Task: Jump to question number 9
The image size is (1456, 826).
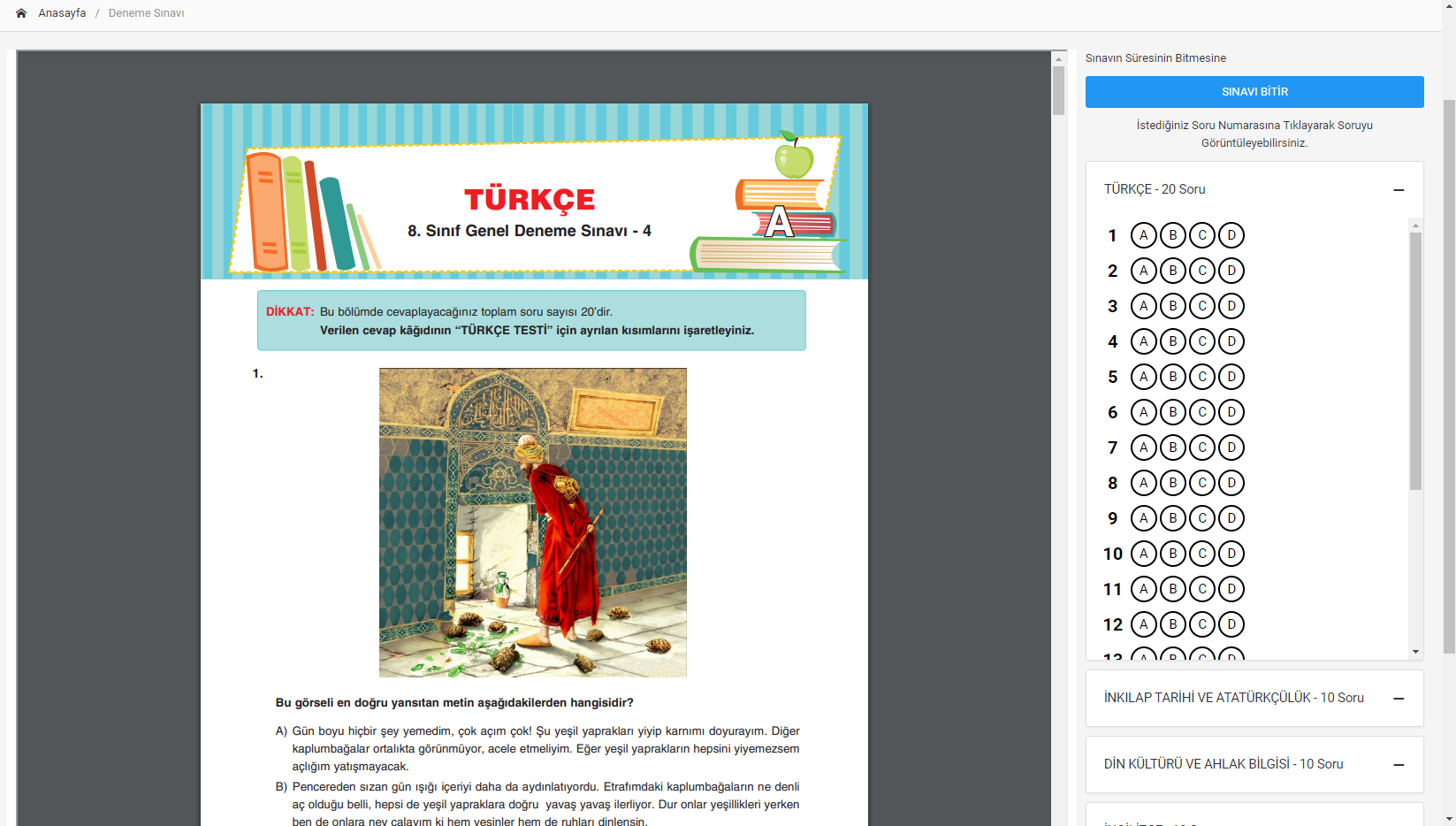Action: click(x=1112, y=518)
